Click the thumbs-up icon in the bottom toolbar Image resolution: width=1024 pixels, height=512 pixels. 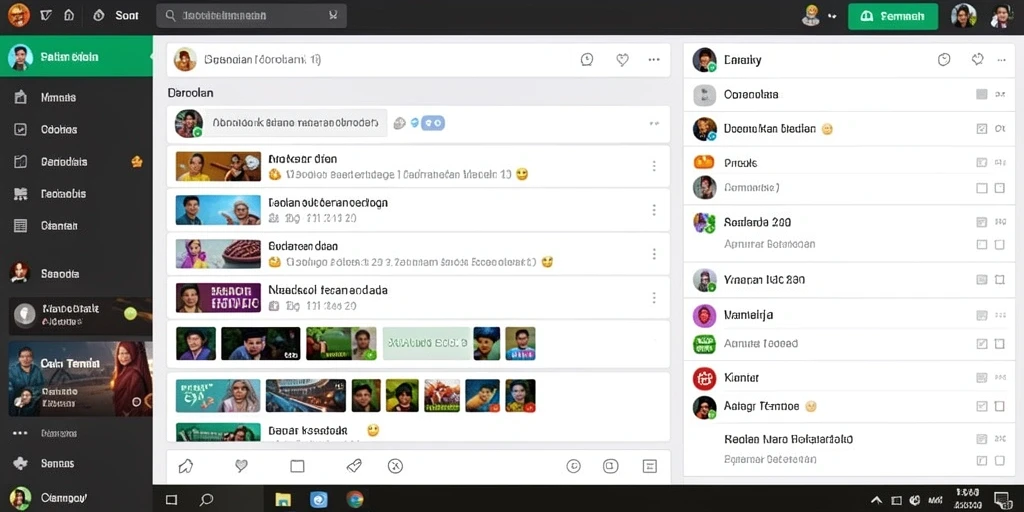(185, 466)
